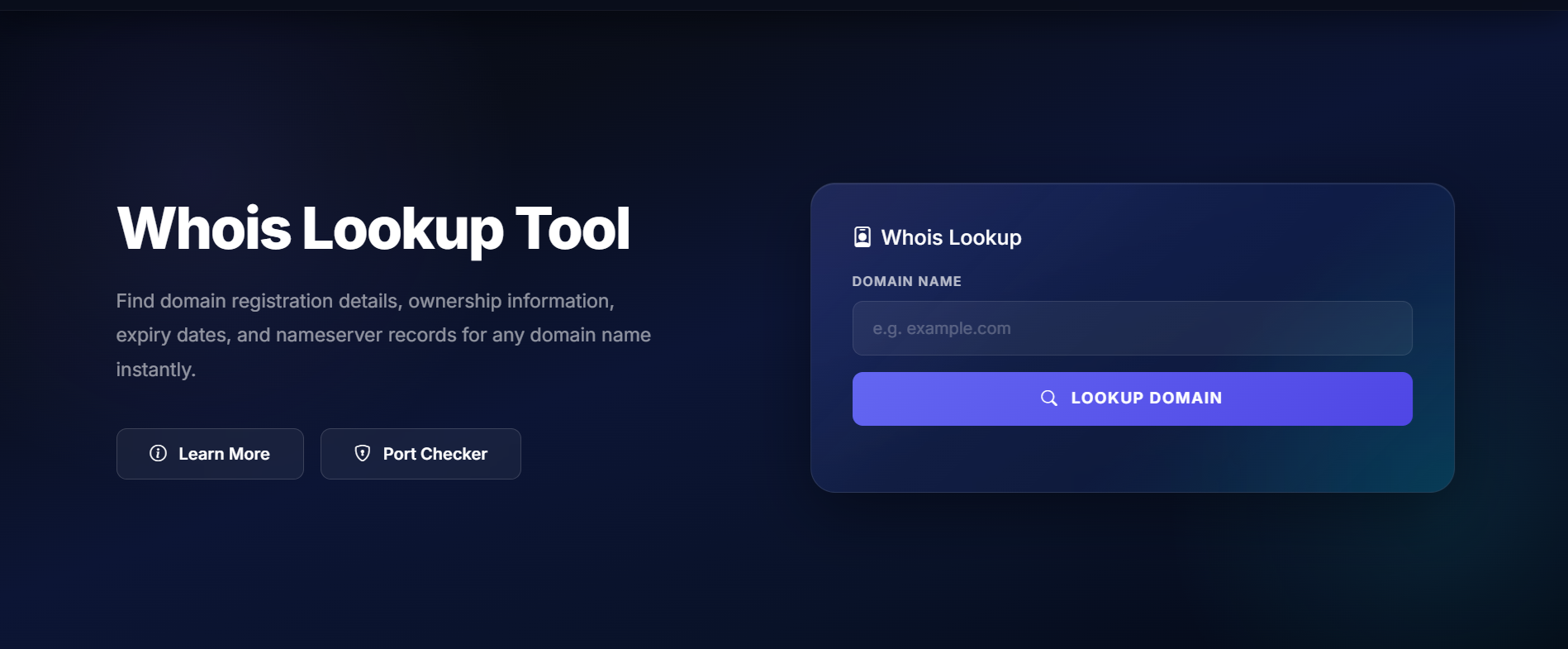Click the Whois Lookup card title
Image resolution: width=1568 pixels, height=649 pixels.
tap(951, 237)
